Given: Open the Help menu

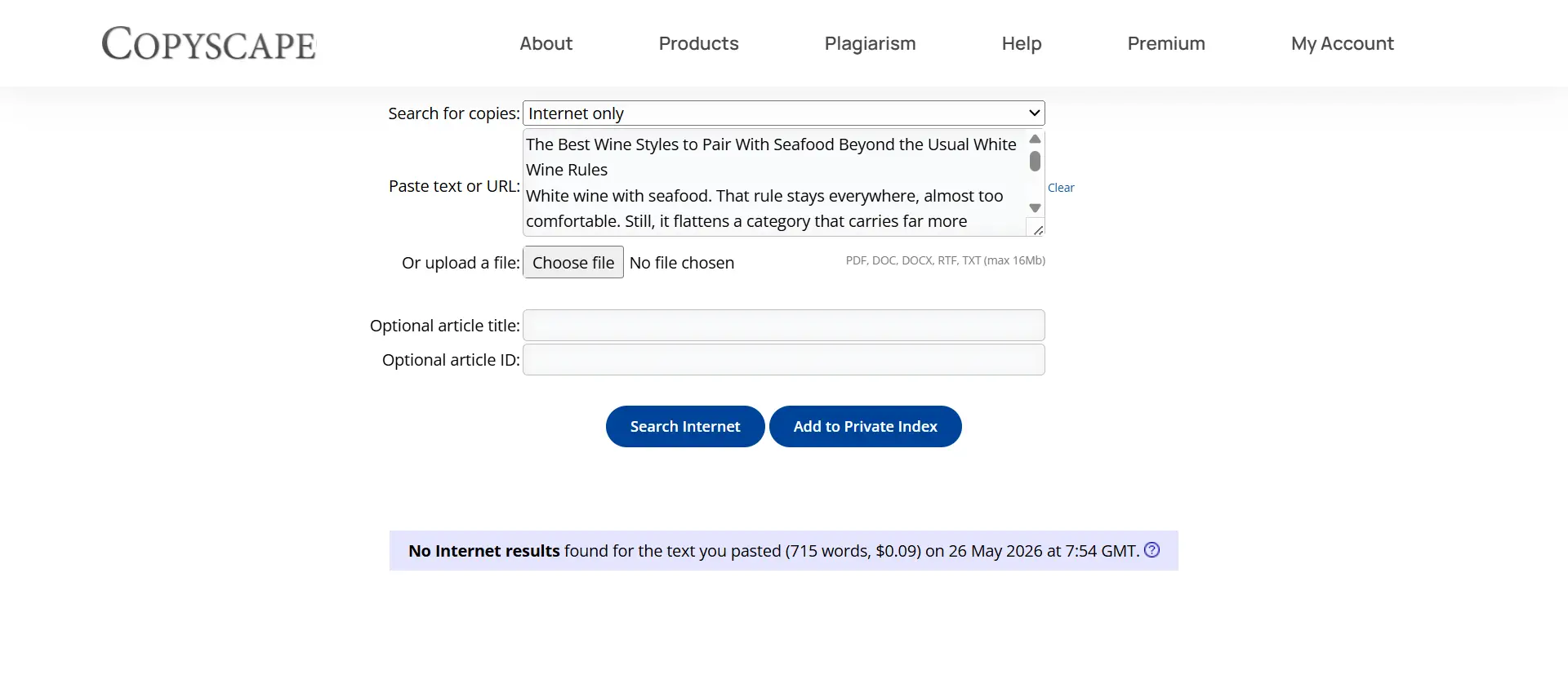Looking at the screenshot, I should click(x=1022, y=43).
